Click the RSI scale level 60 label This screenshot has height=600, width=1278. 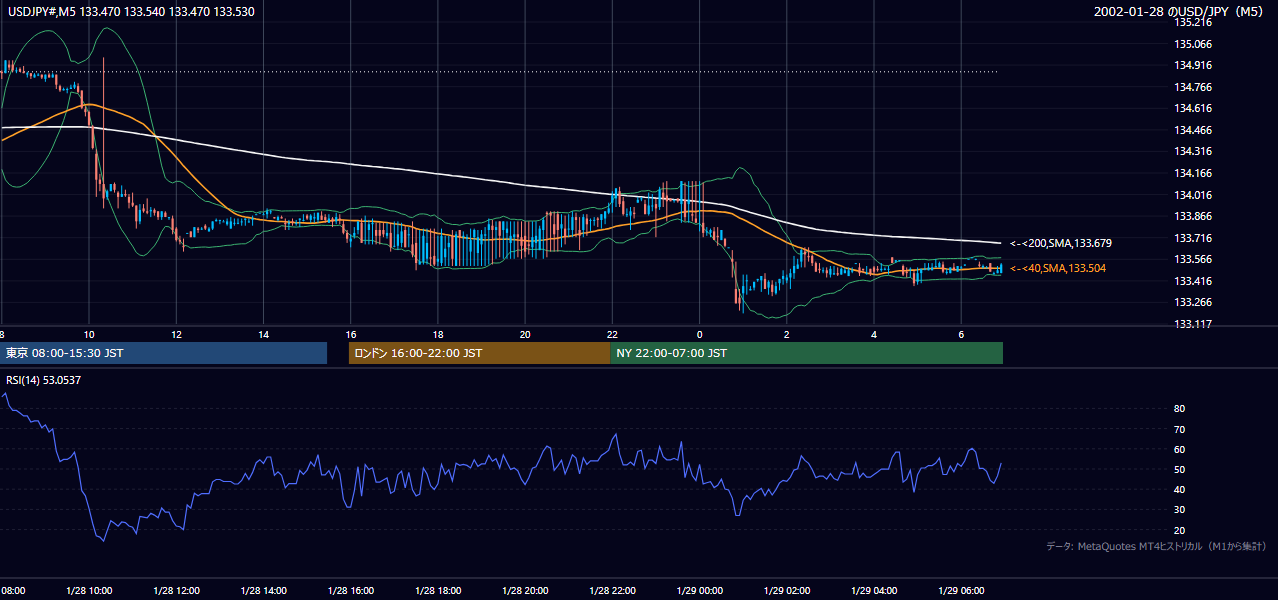(1180, 449)
